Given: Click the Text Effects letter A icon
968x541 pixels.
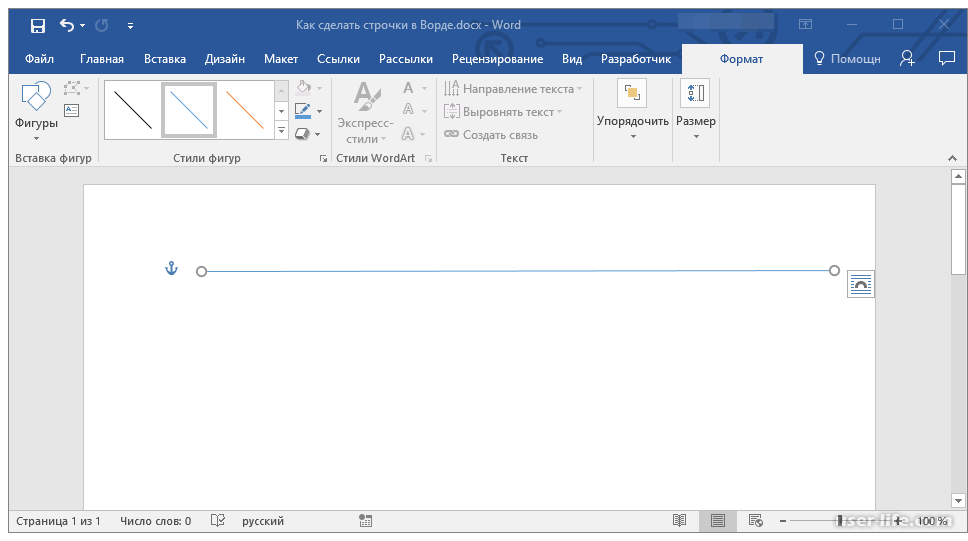Looking at the screenshot, I should click(408, 133).
